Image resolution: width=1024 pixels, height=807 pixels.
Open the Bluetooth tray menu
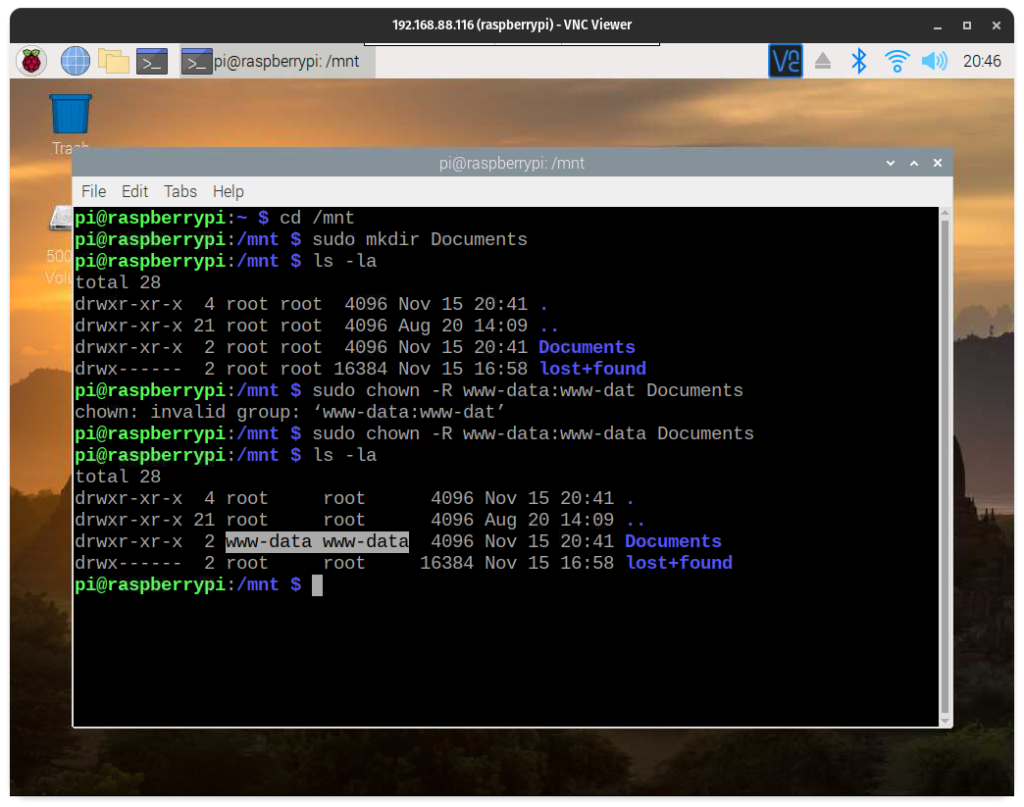(858, 61)
